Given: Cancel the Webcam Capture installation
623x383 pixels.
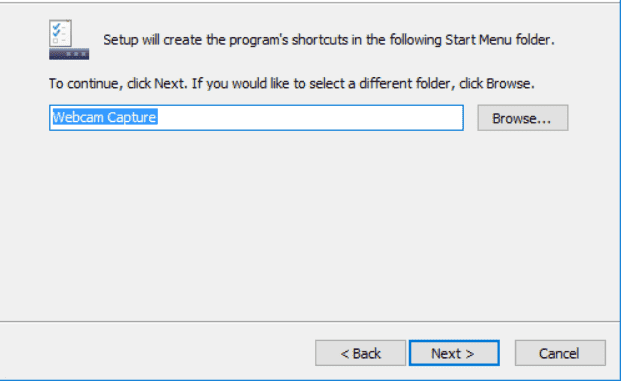Looking at the screenshot, I should click(x=560, y=353).
